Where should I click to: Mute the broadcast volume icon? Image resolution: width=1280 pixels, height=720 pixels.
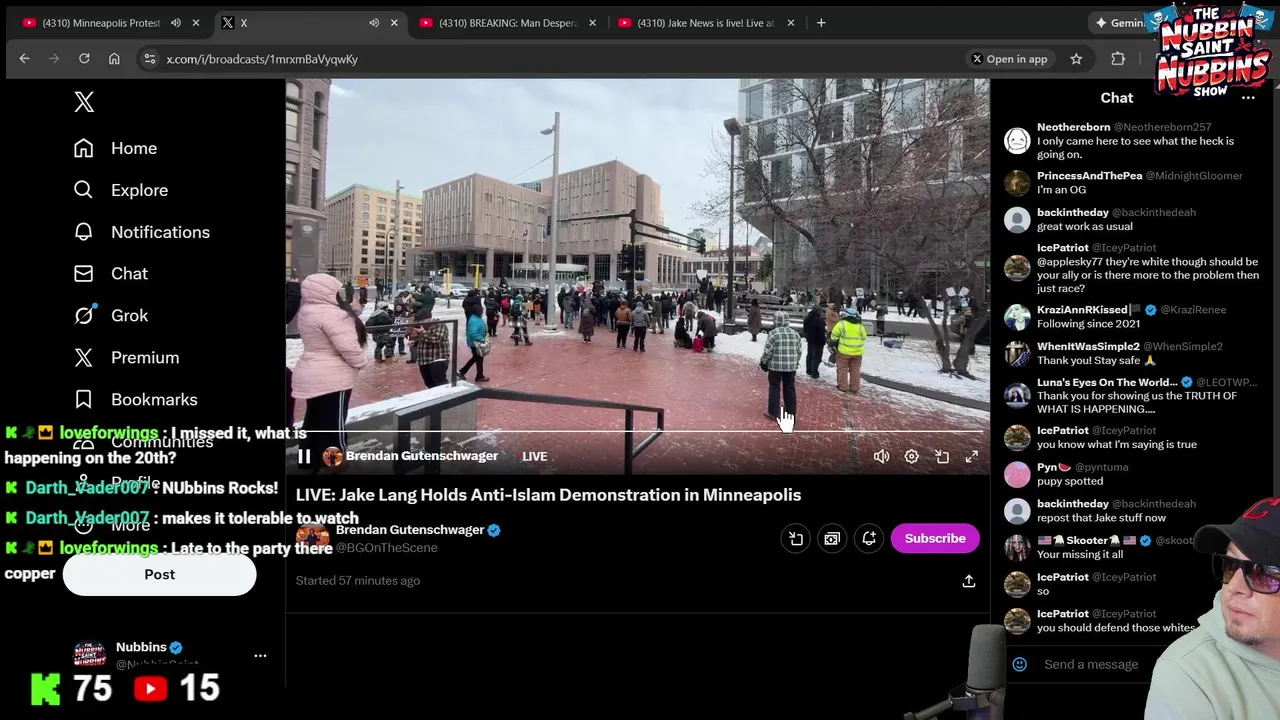coord(881,457)
